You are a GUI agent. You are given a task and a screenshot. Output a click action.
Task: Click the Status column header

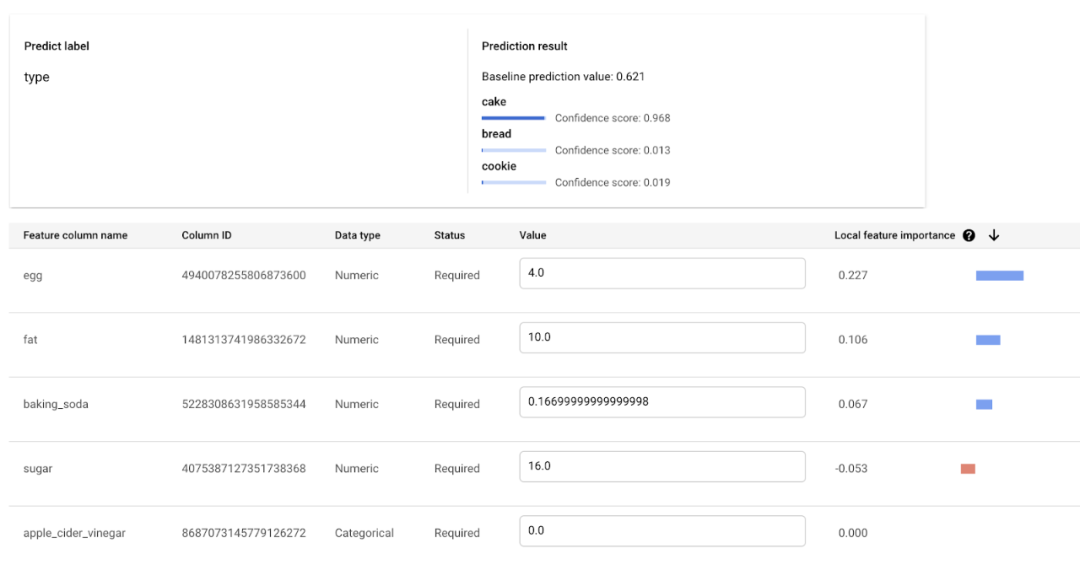click(x=449, y=236)
